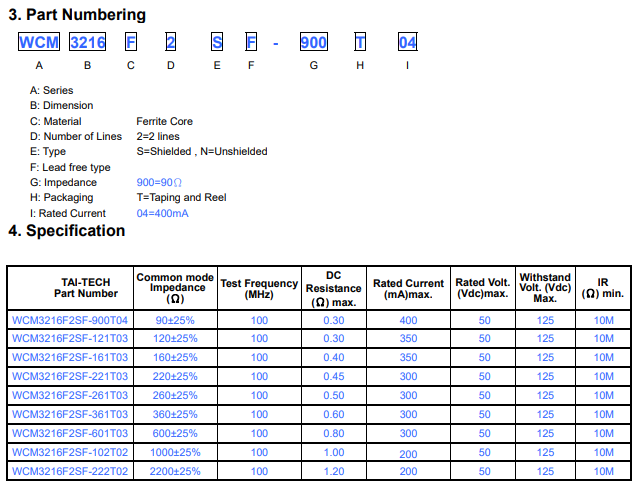The width and height of the screenshot is (644, 487).
Task: Select the 3216 dimension code box
Action: (87, 42)
